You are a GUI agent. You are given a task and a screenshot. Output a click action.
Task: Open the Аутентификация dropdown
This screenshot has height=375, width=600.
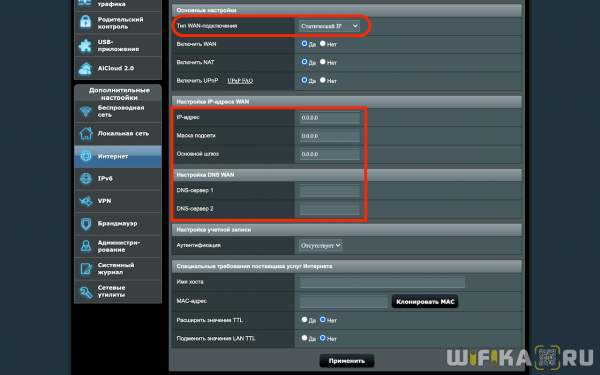[x=320, y=245]
